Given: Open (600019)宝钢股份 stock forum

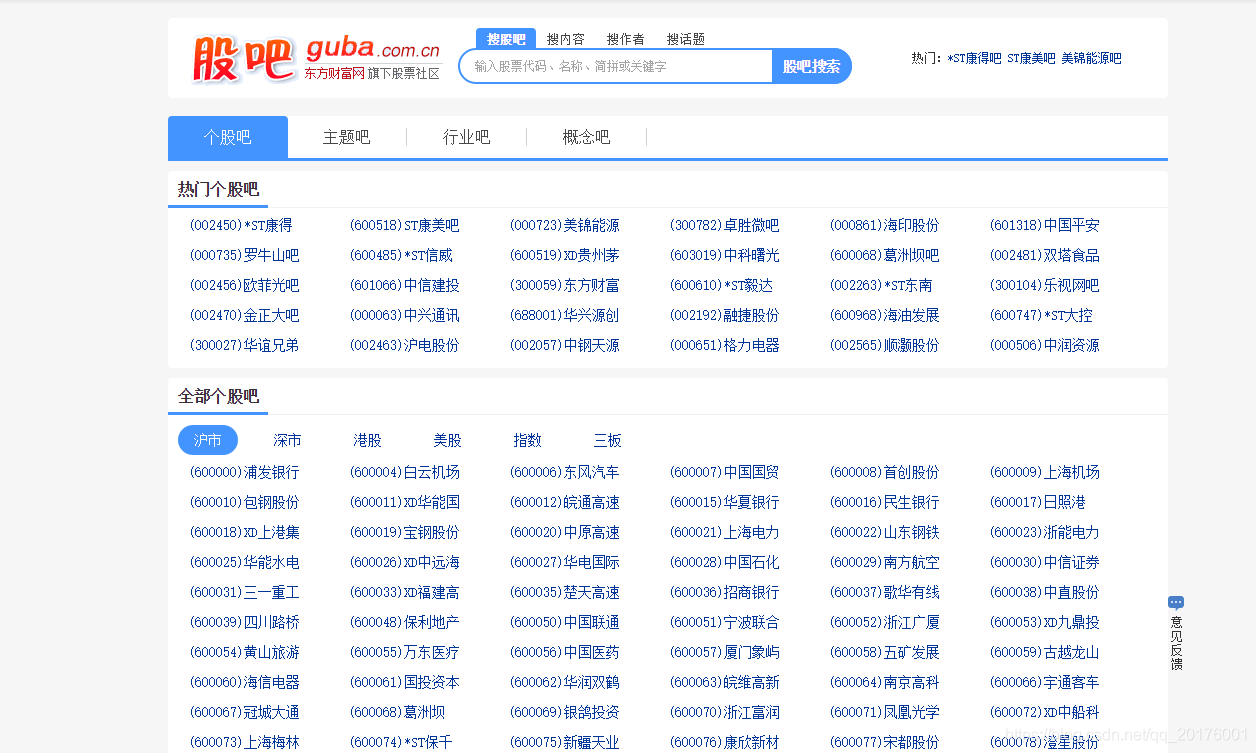Looking at the screenshot, I should 404,532.
